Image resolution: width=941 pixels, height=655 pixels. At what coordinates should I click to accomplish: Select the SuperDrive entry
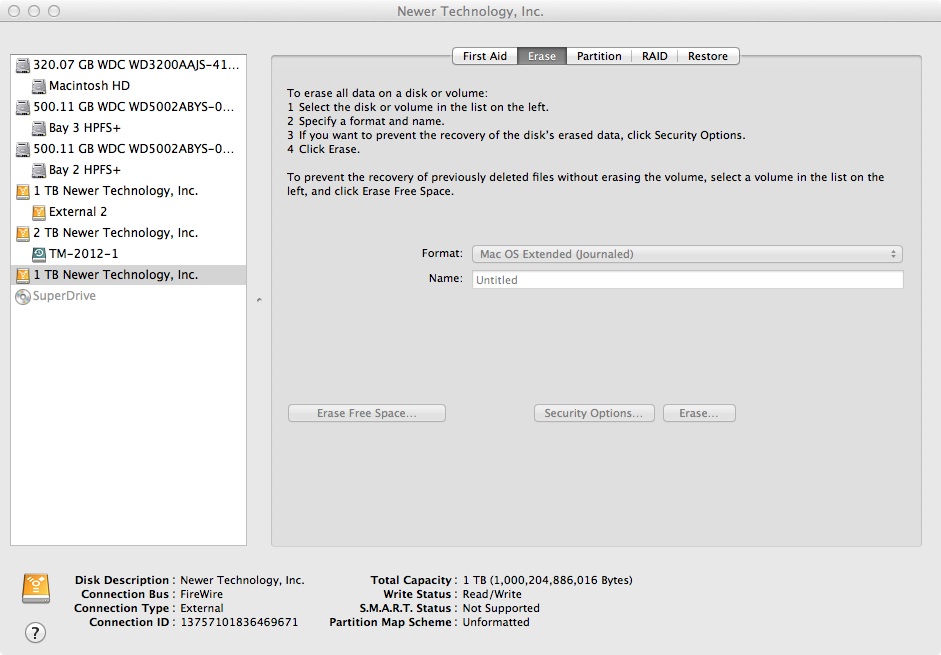click(x=128, y=296)
